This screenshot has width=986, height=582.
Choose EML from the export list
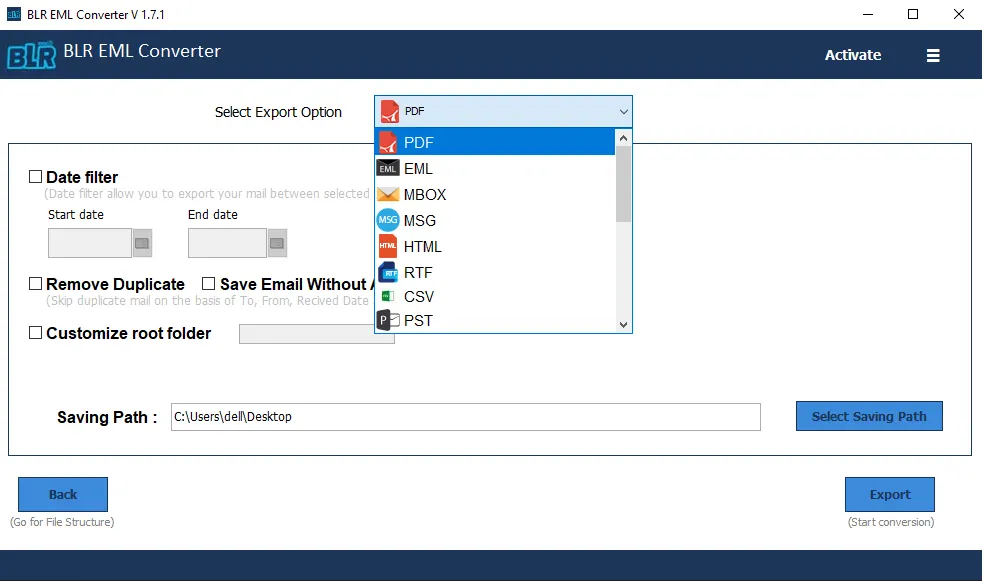495,168
